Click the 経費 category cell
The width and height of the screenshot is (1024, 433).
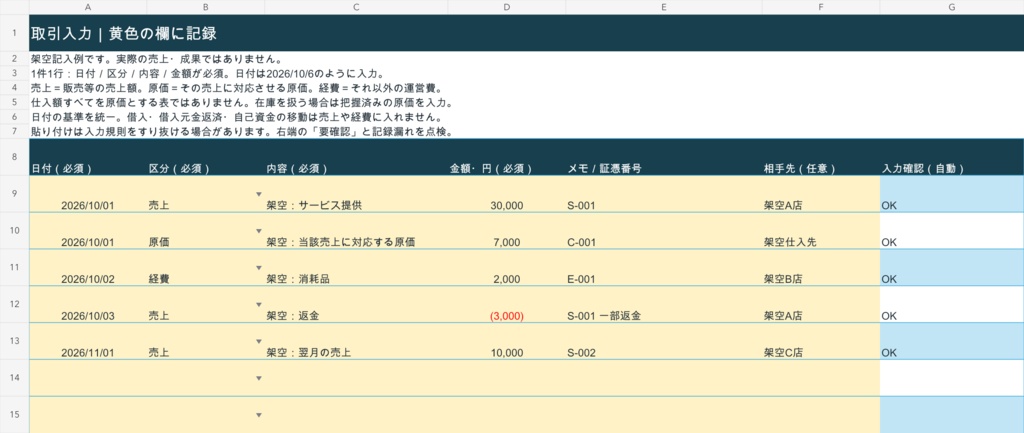(206, 268)
